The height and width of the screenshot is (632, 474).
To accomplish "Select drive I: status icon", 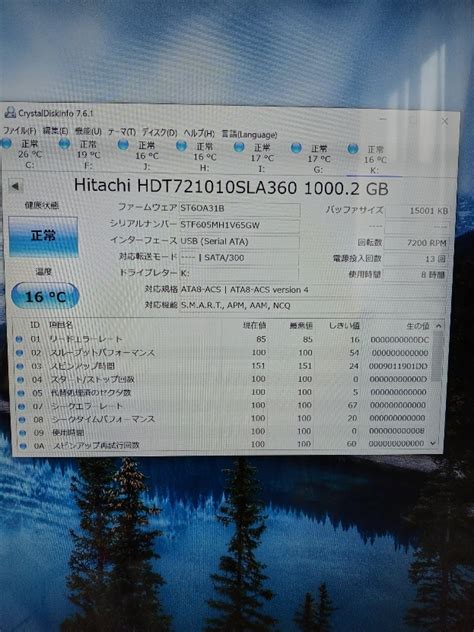I will click(x=239, y=147).
